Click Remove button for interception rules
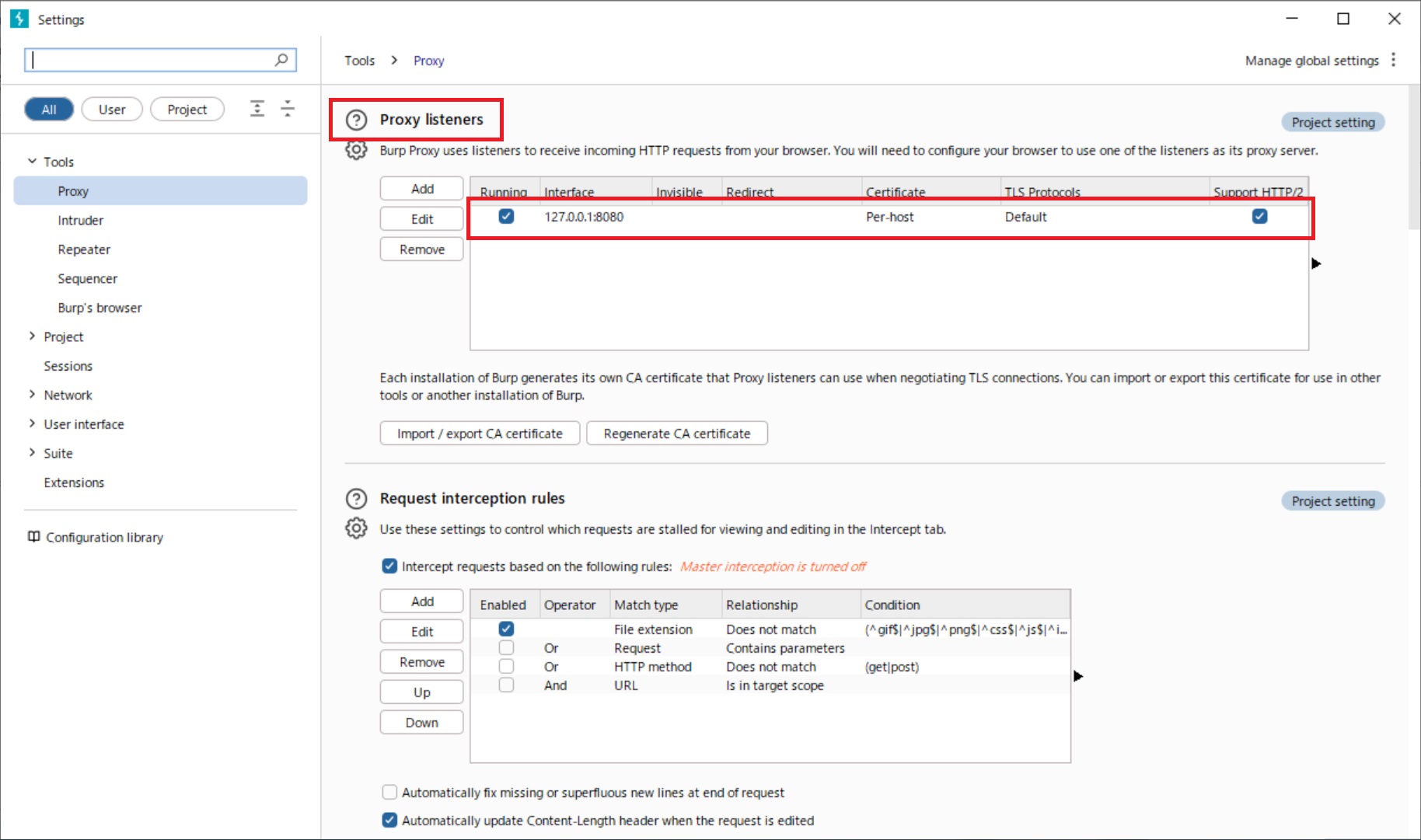 point(422,662)
